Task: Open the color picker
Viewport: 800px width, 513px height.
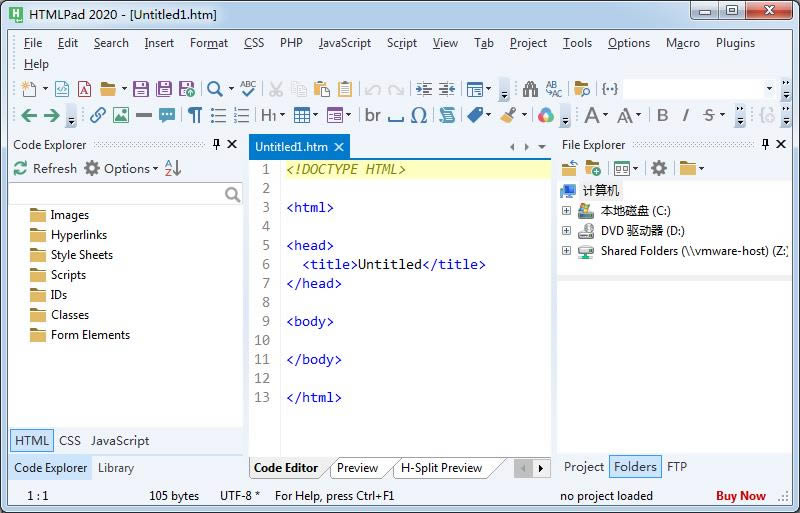Action: (545, 115)
